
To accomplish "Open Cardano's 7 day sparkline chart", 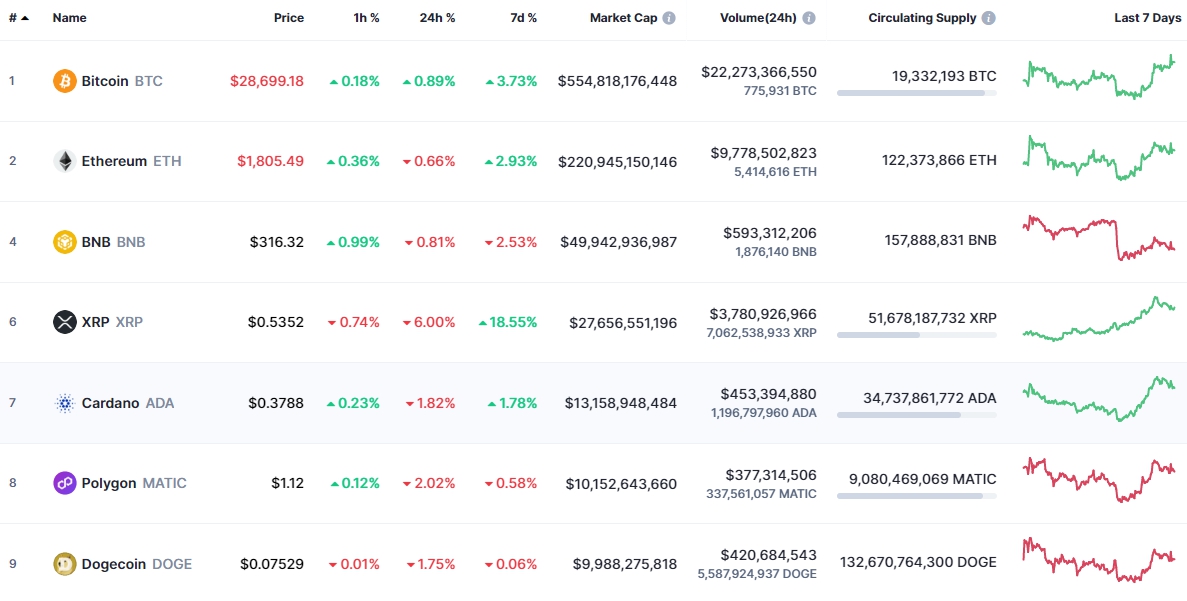I will [1098, 399].
